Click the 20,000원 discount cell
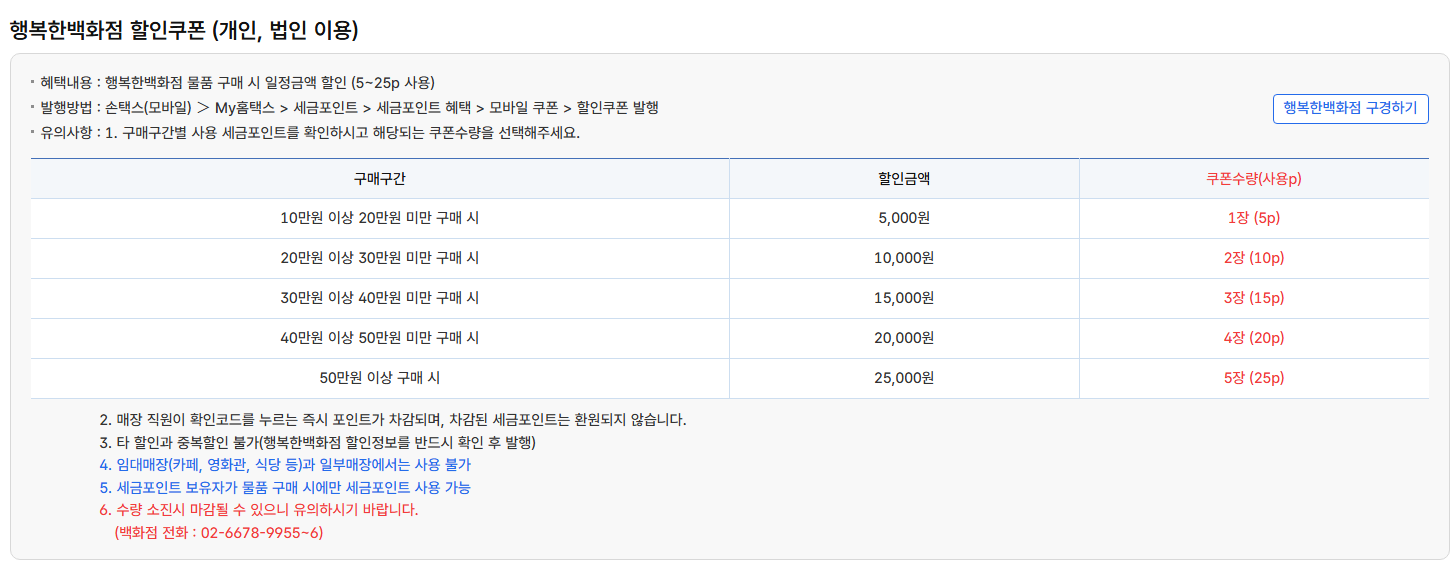 coord(903,338)
